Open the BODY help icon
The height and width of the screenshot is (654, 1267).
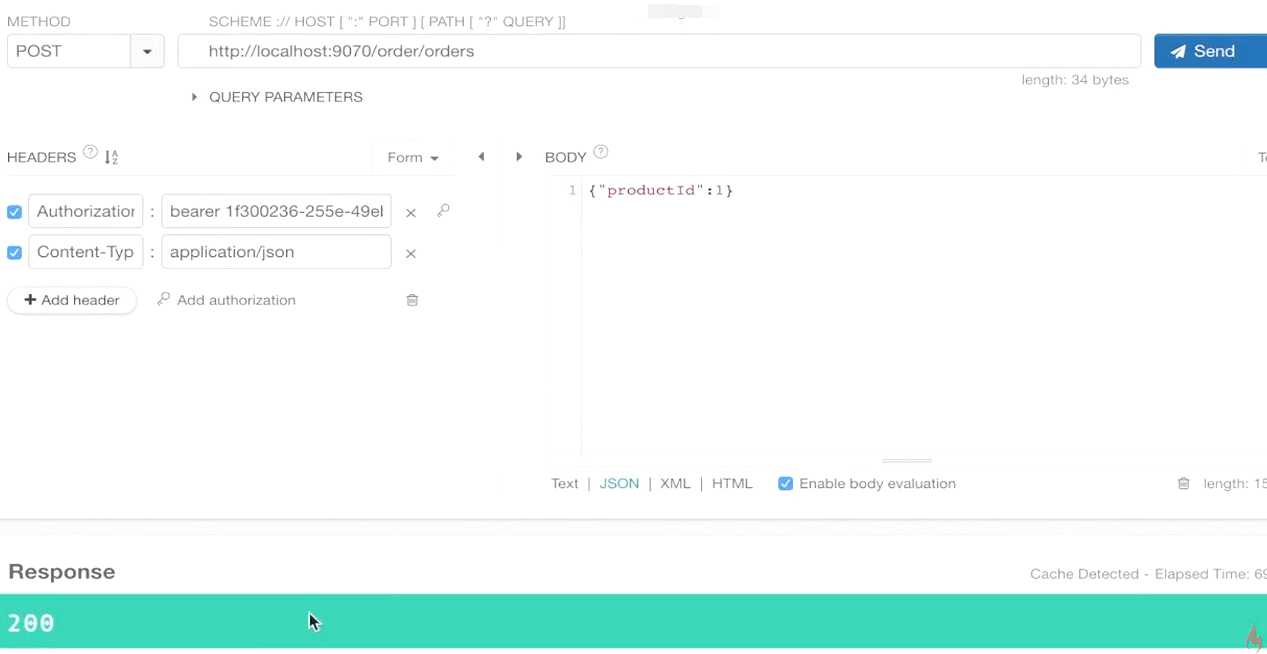coord(601,153)
